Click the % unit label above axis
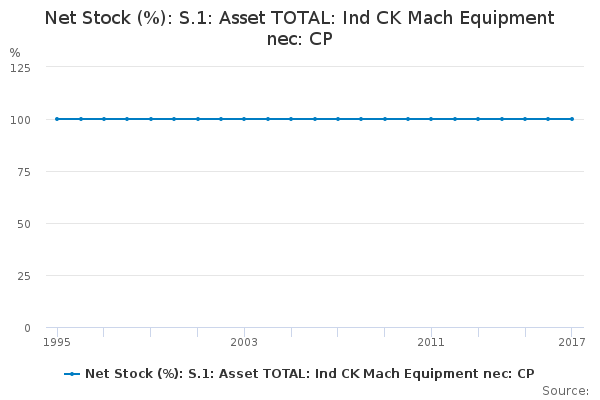 coord(15,52)
